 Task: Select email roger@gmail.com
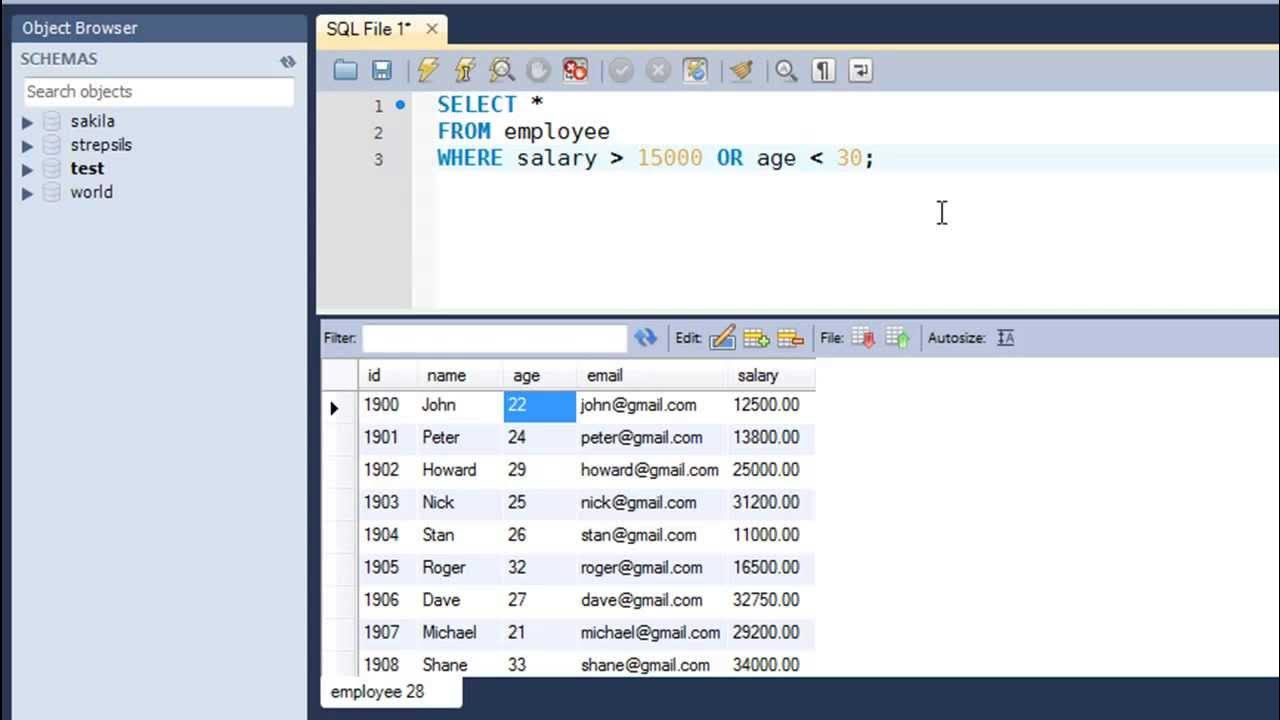(x=651, y=567)
